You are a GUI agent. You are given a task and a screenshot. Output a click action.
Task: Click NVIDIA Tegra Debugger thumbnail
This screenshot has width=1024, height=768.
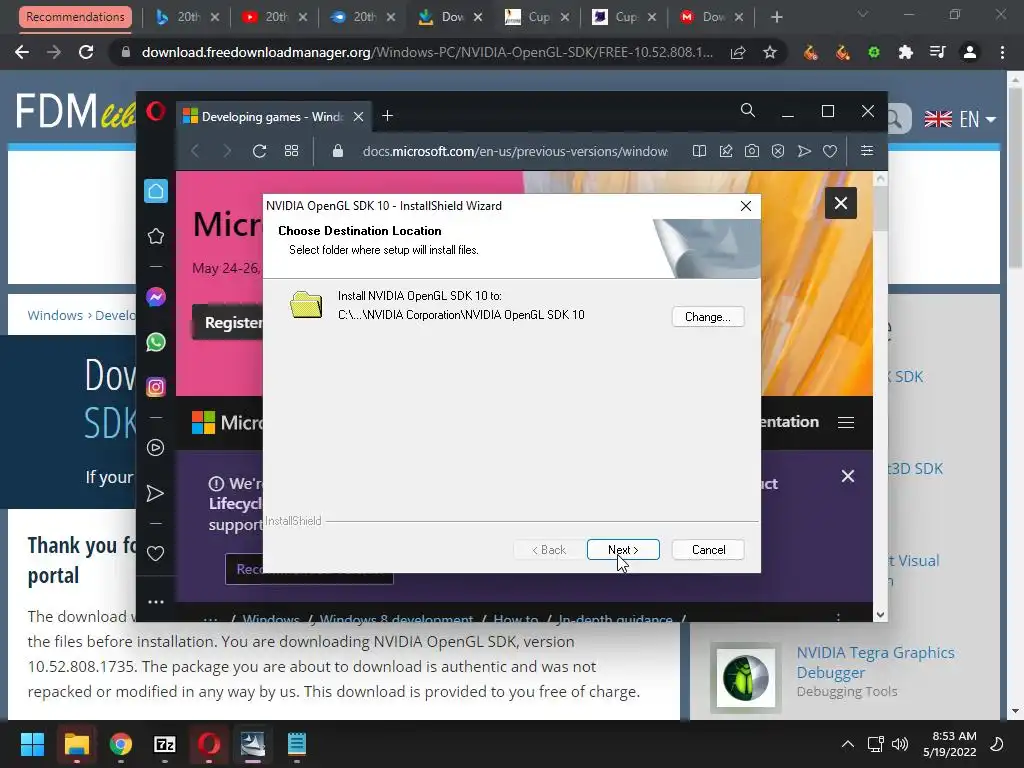746,678
